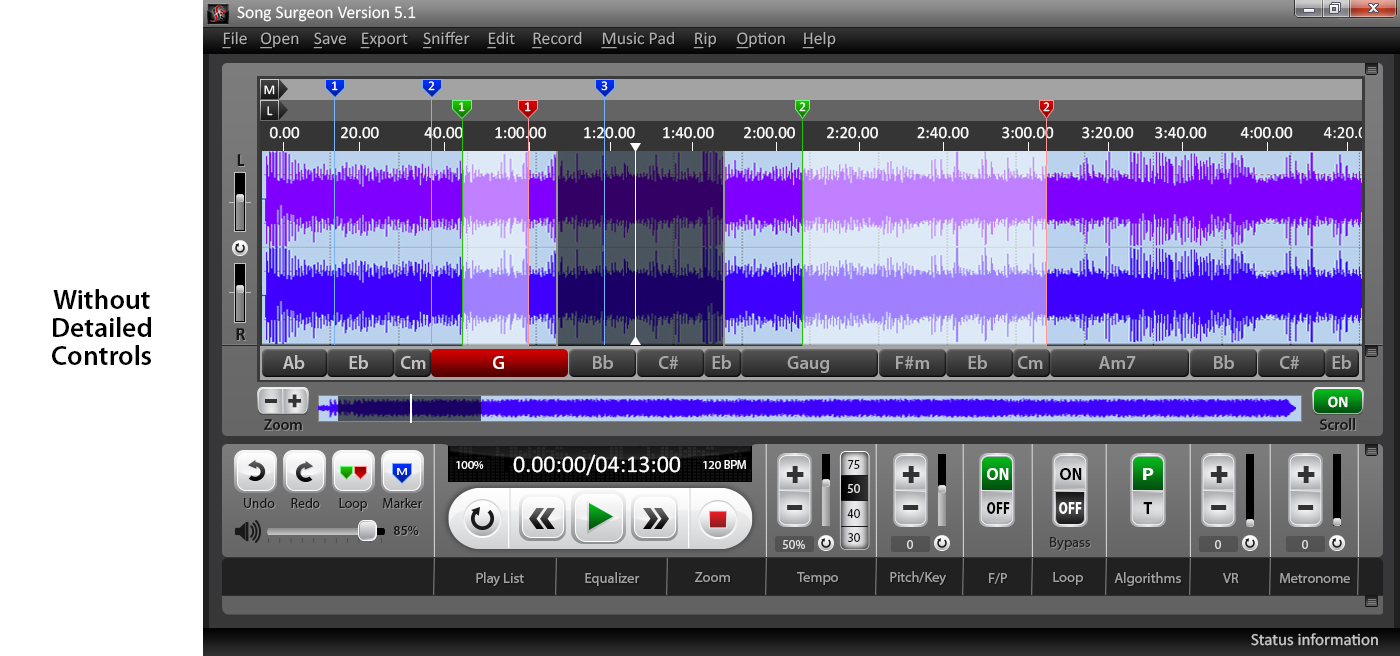Collapse the waveform panel corner handle

tap(1371, 70)
